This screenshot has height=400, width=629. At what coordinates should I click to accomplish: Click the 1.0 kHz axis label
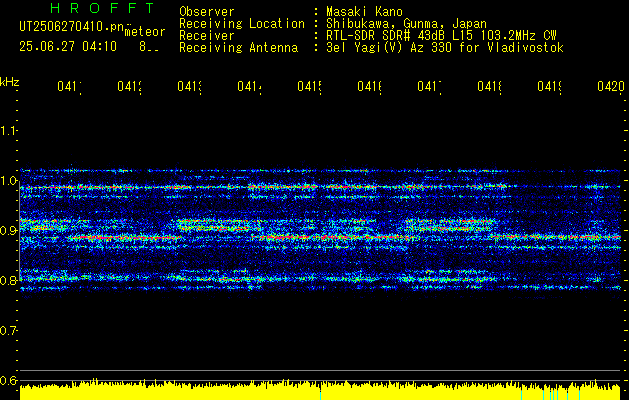tap(8, 181)
